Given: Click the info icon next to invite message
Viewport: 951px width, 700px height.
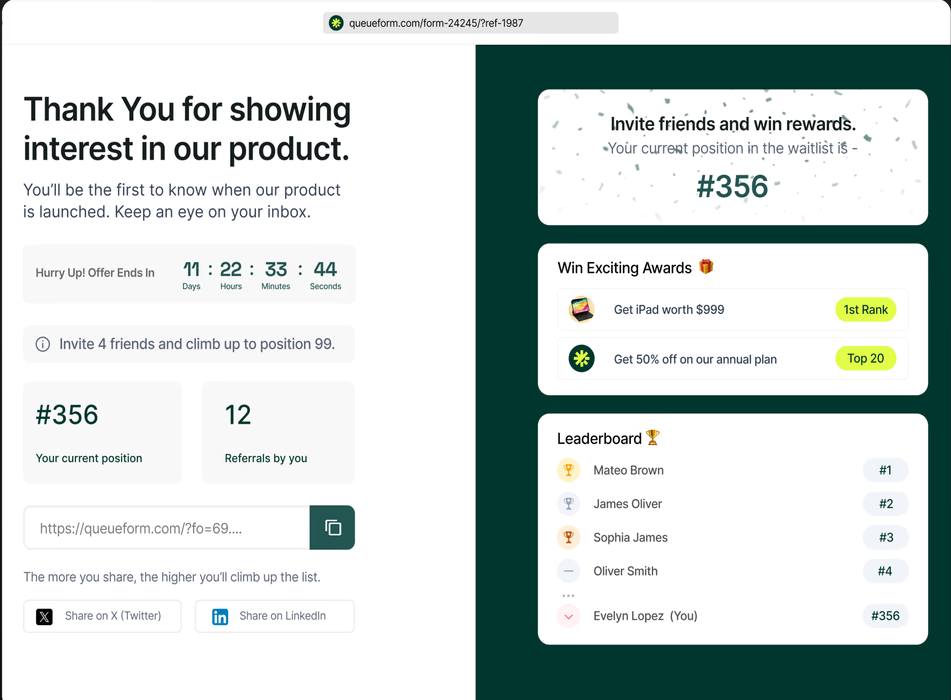Looking at the screenshot, I should coord(42,343).
